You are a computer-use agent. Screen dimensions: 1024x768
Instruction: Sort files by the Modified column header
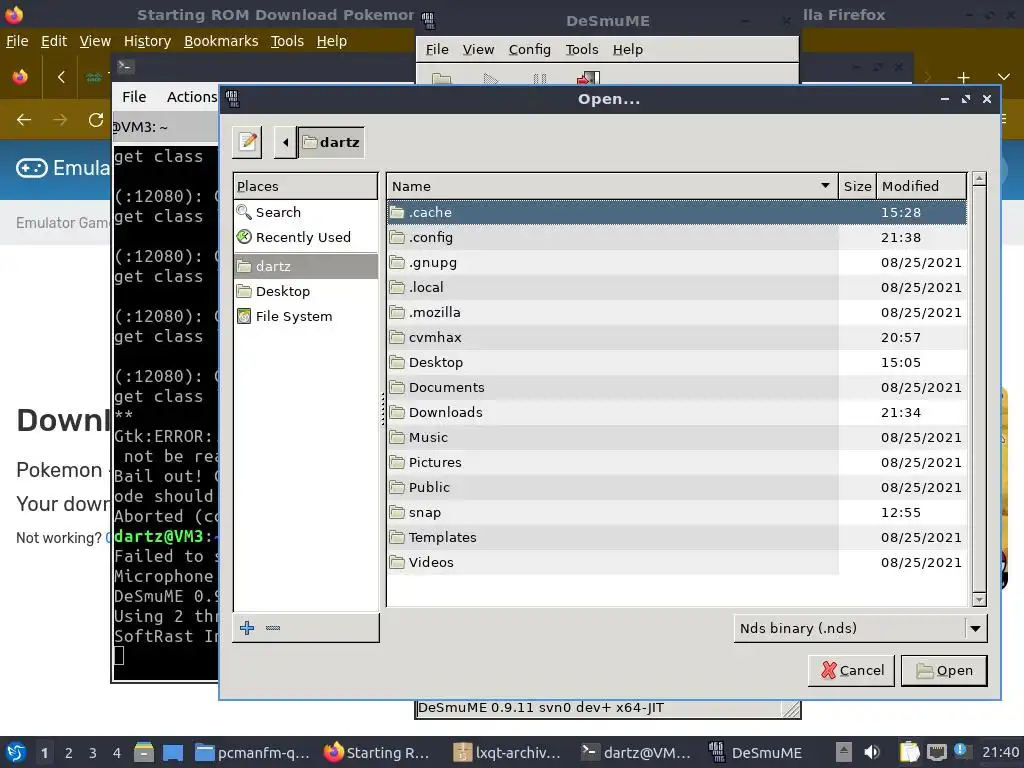click(921, 186)
